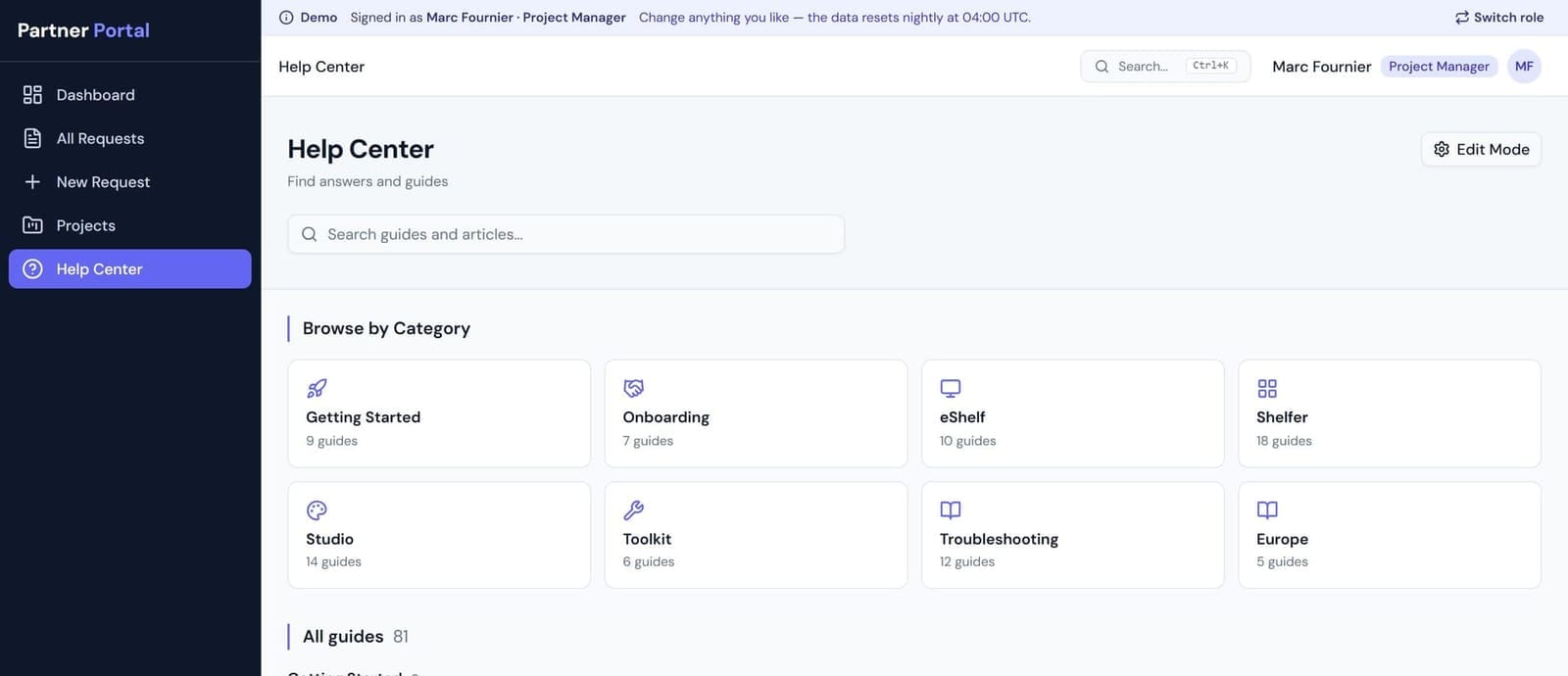Image resolution: width=1568 pixels, height=676 pixels.
Task: Click the Europe book icon
Action: point(1267,509)
